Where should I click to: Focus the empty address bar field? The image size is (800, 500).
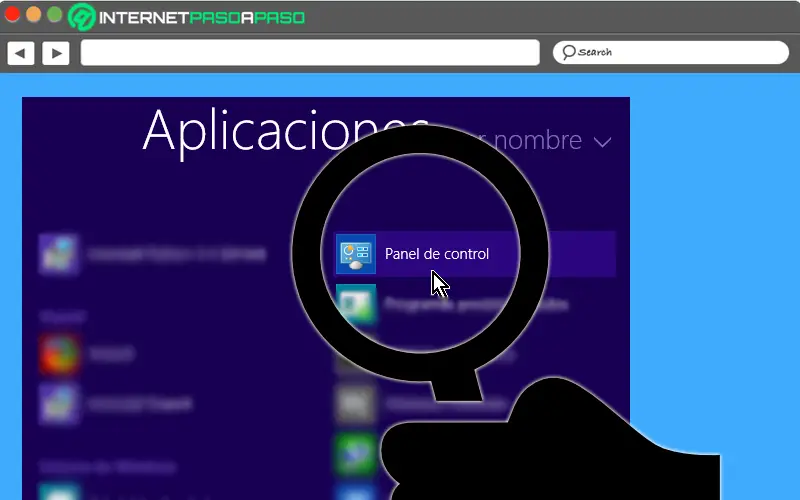(x=310, y=53)
